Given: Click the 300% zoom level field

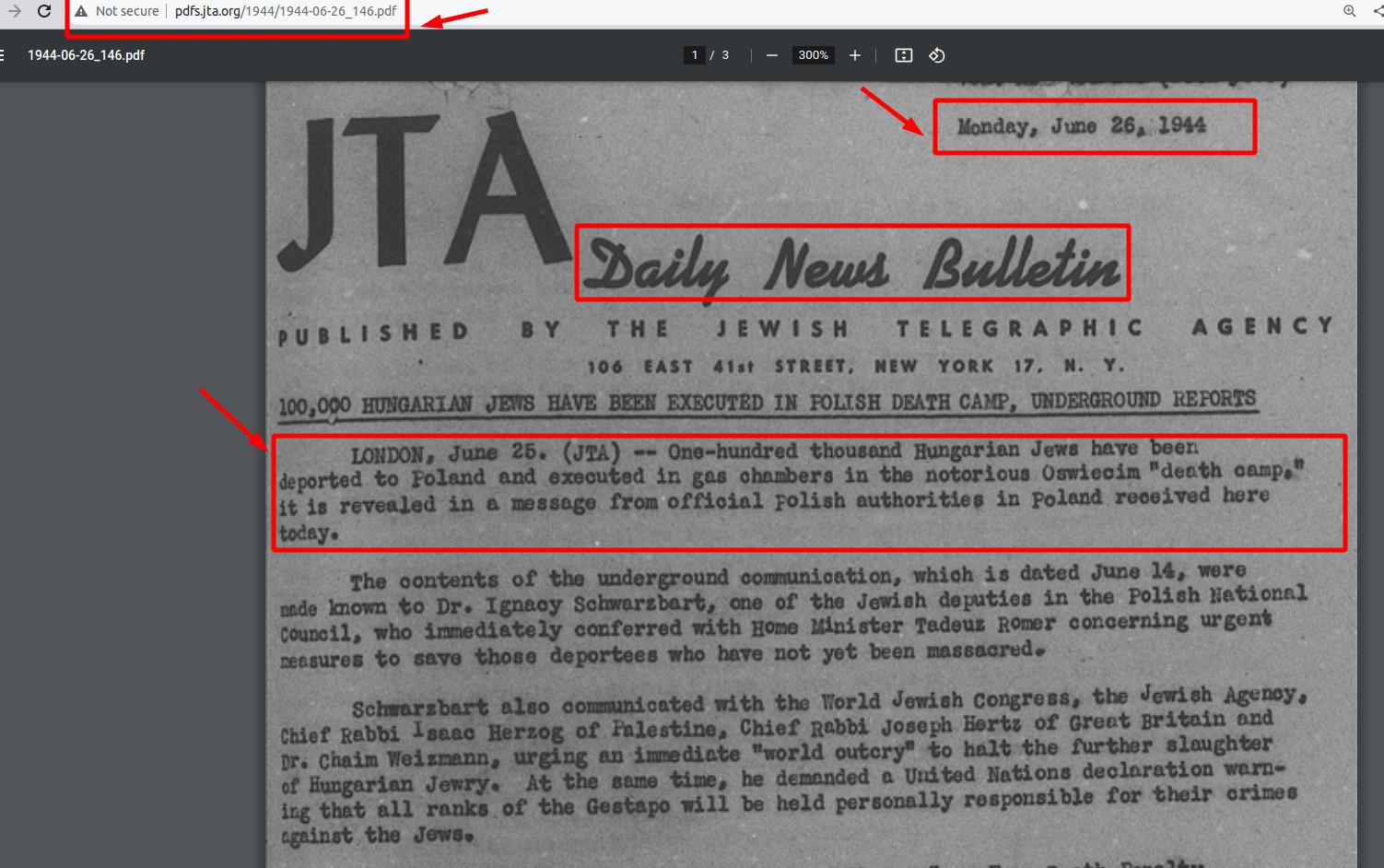Looking at the screenshot, I should pos(813,55).
